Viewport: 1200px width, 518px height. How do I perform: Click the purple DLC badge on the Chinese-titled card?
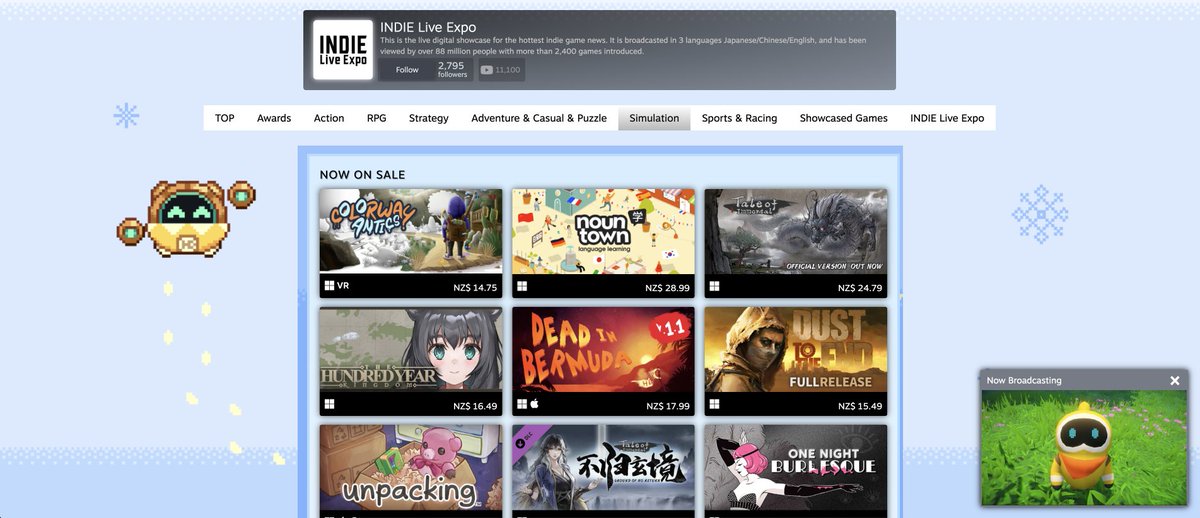pos(524,437)
